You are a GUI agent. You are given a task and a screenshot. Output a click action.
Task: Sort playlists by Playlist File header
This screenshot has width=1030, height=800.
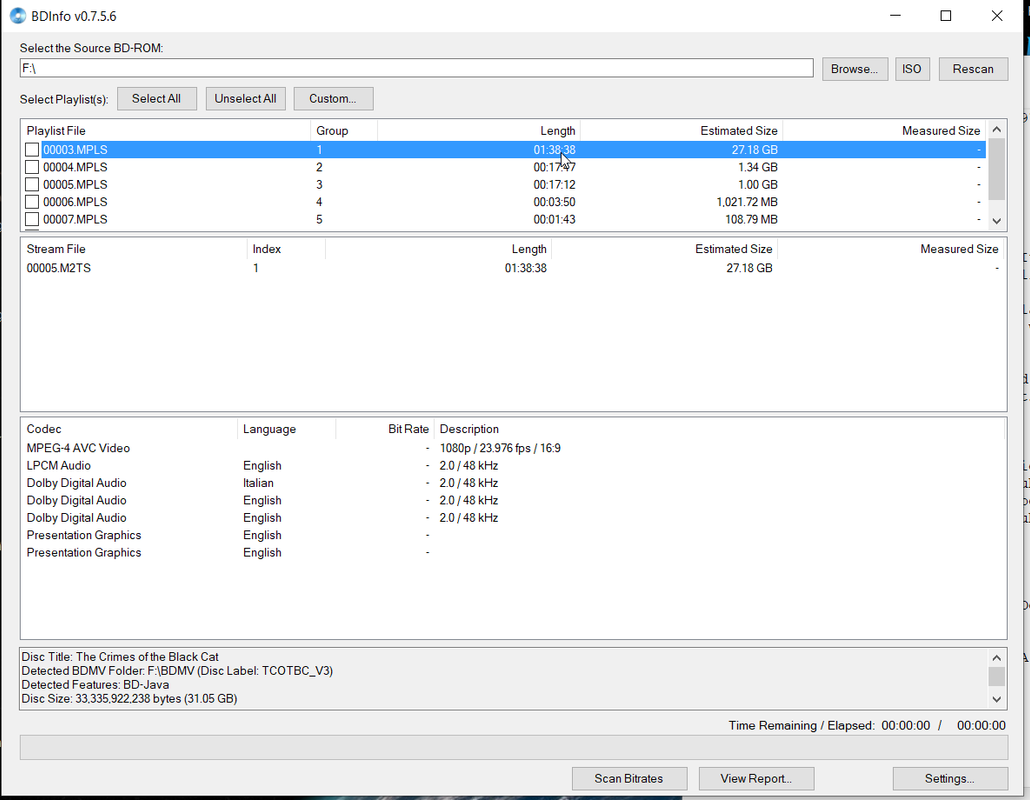pos(166,131)
